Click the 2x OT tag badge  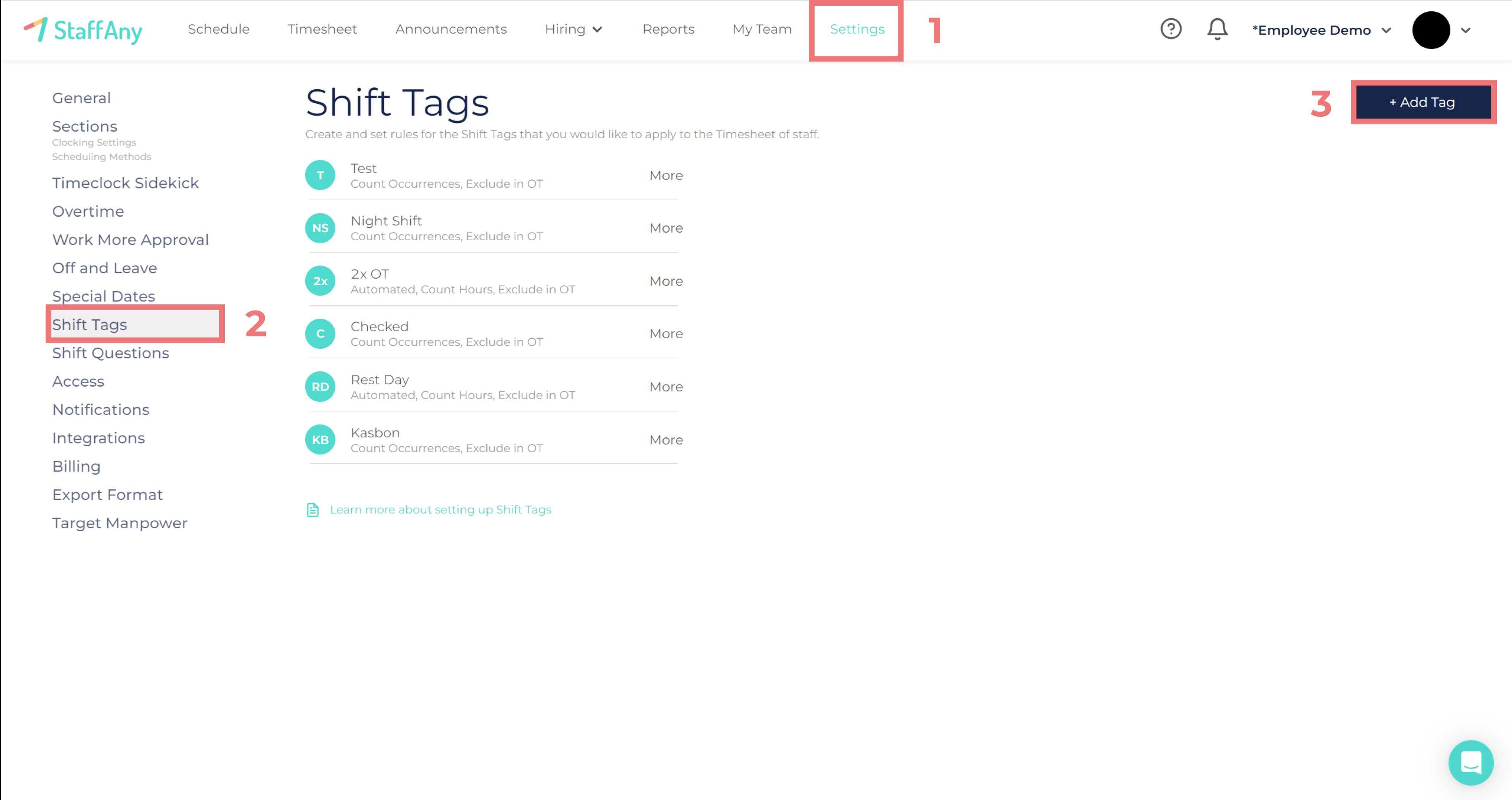click(x=320, y=281)
